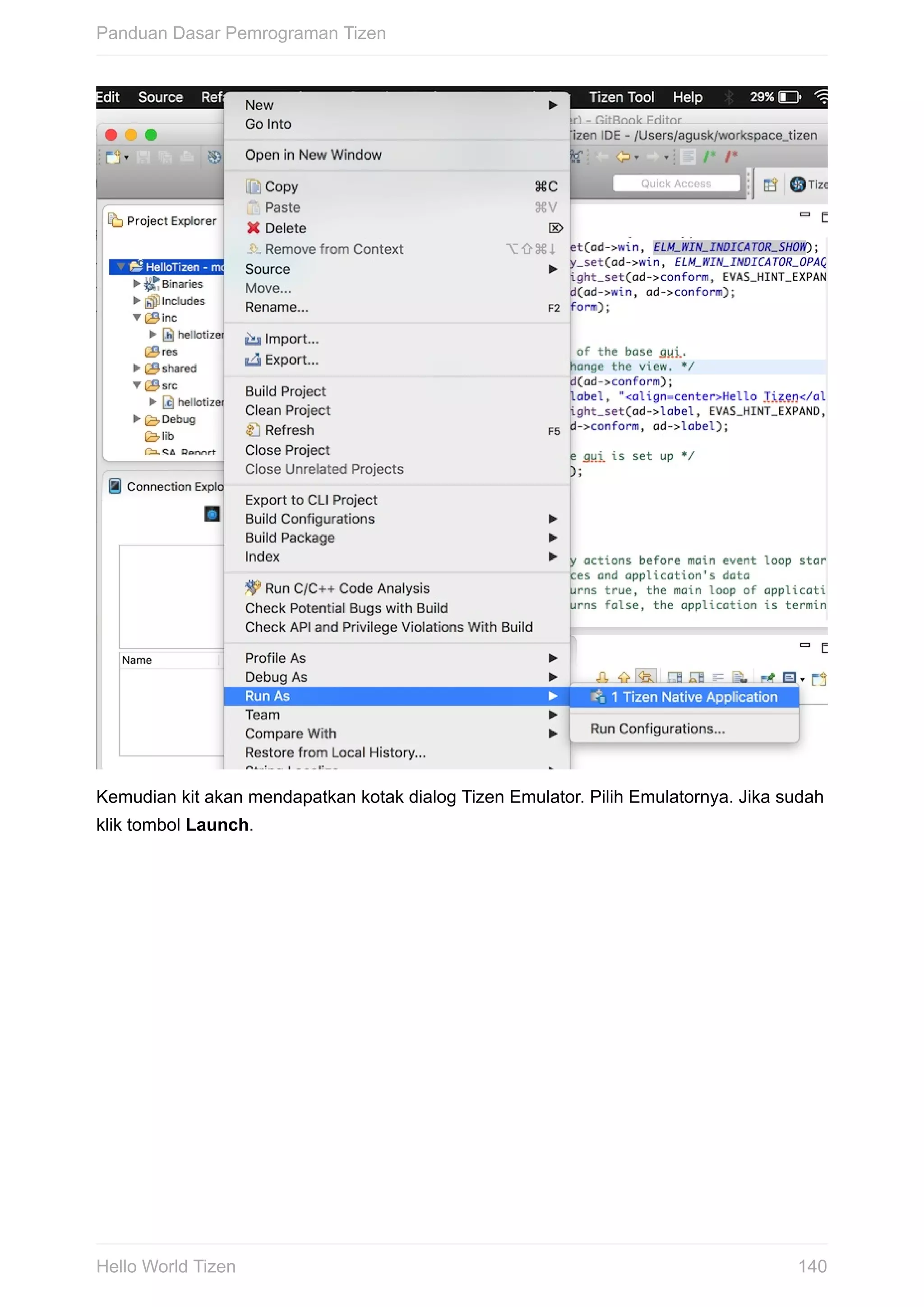Choose Check API and Privilege Violations entry

pyautogui.click(x=397, y=627)
